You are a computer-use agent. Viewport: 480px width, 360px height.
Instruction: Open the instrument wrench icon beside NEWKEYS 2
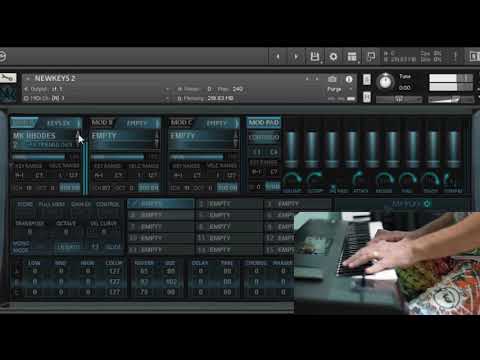pos(7,78)
